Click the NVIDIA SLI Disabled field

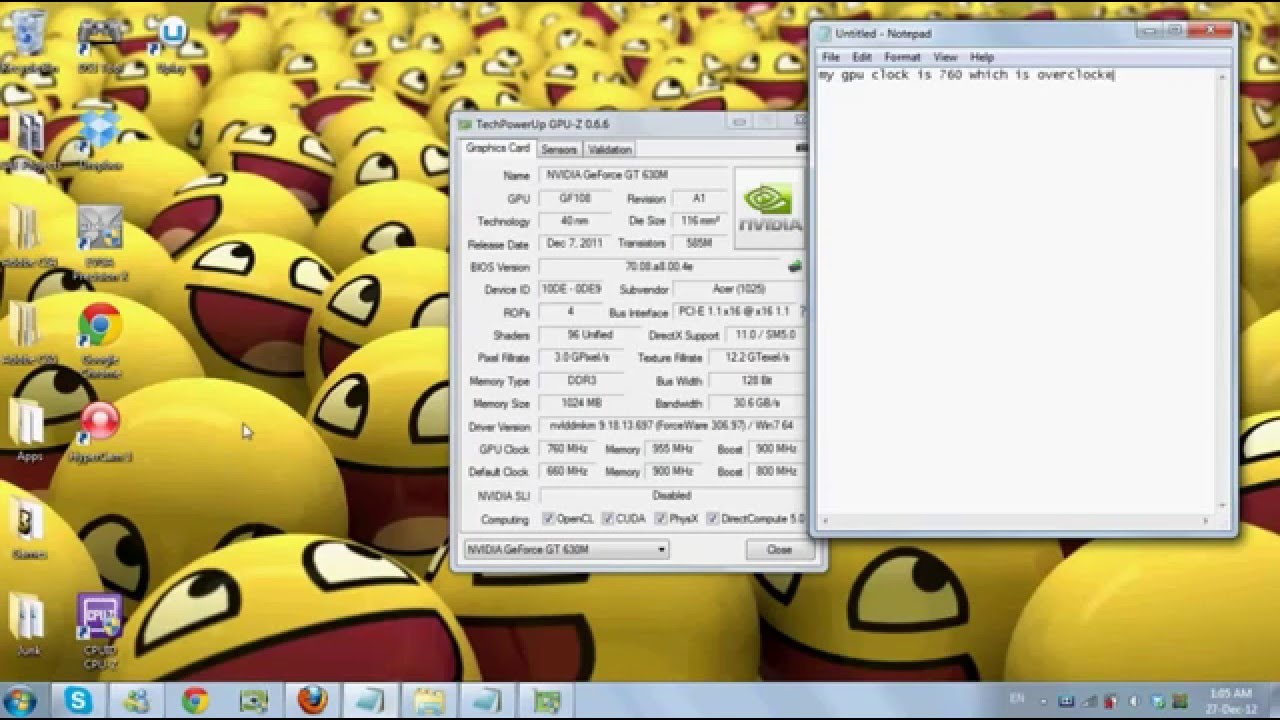click(x=672, y=495)
